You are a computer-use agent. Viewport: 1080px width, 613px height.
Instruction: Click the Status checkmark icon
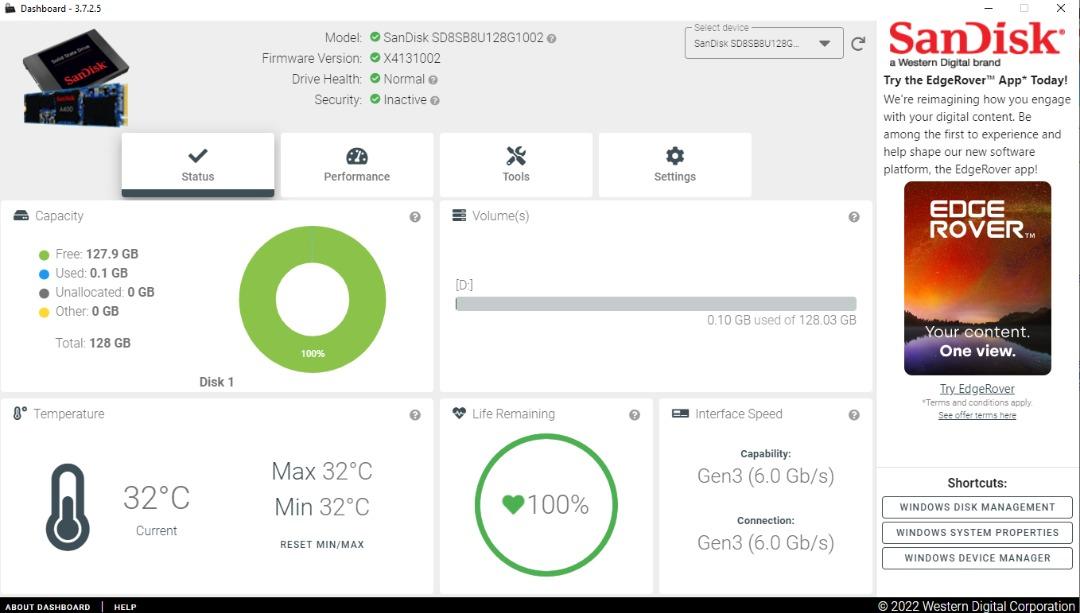click(198, 156)
